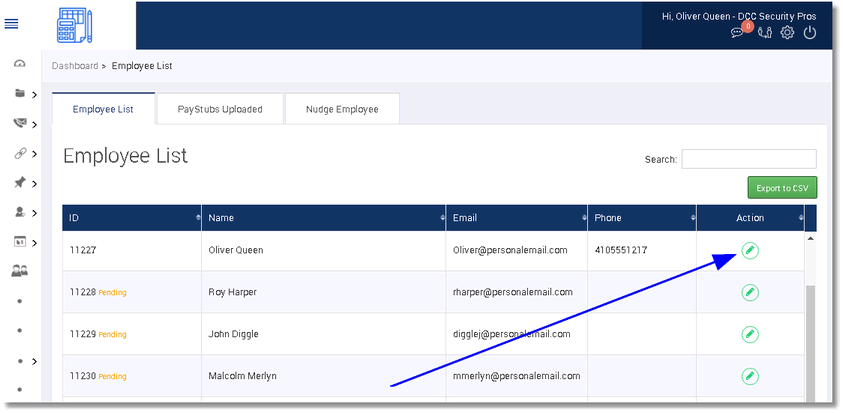Click the email Oliver@personalemail.com
The image size is (843, 413).
click(x=510, y=250)
